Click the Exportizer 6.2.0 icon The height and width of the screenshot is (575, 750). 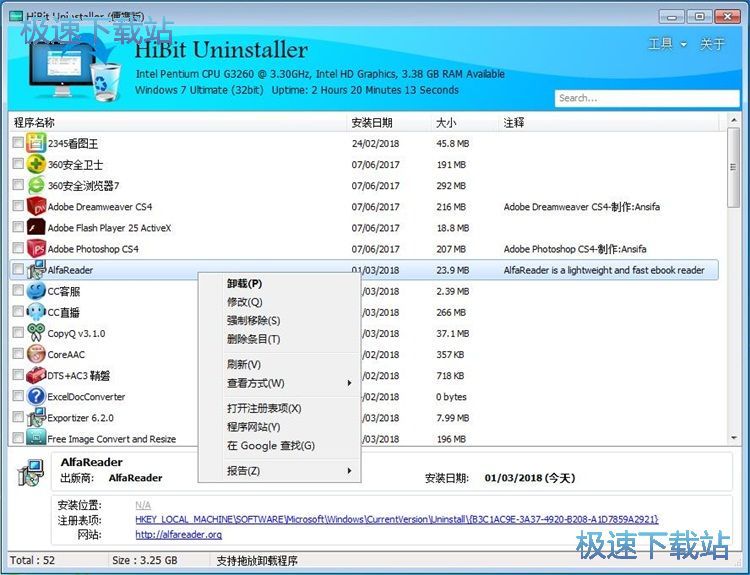[x=36, y=417]
